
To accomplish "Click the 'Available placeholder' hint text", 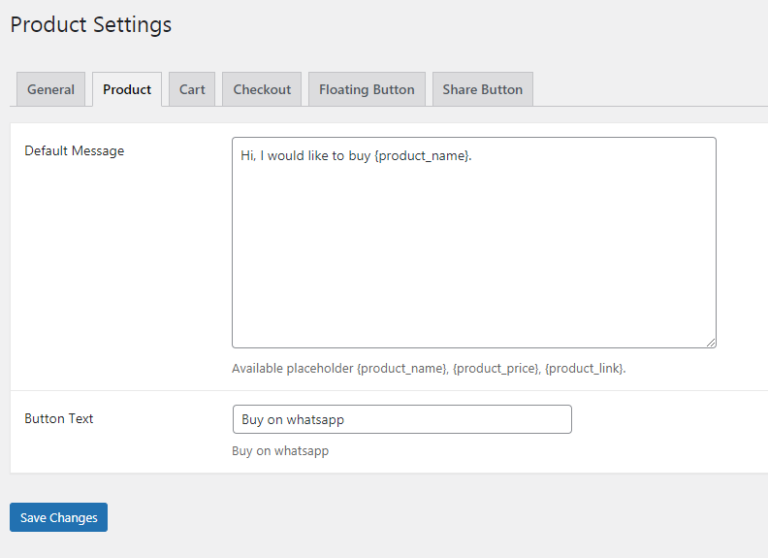I will (x=292, y=368).
